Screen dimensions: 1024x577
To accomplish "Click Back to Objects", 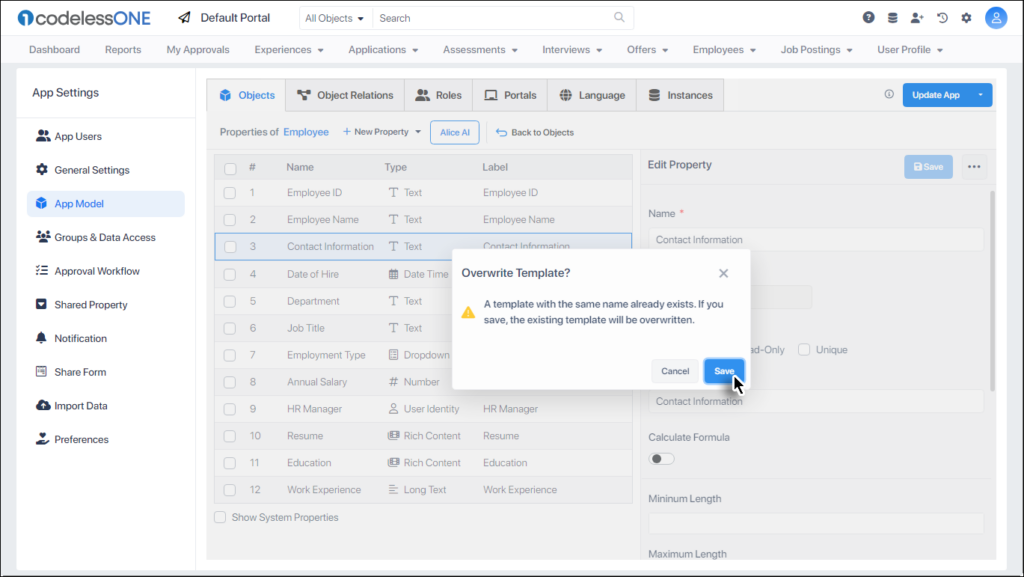I will [x=535, y=133].
